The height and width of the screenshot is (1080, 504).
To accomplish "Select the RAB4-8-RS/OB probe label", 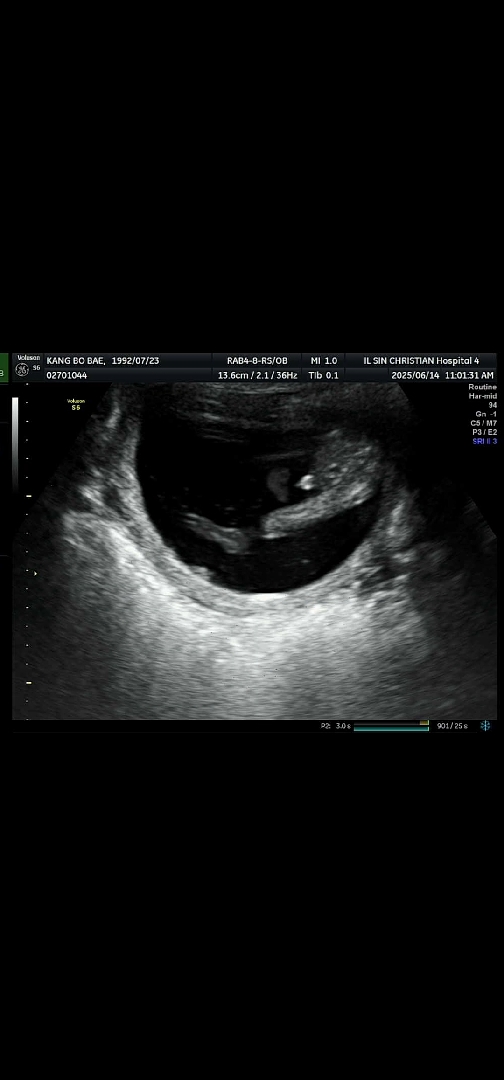I will (258, 360).
